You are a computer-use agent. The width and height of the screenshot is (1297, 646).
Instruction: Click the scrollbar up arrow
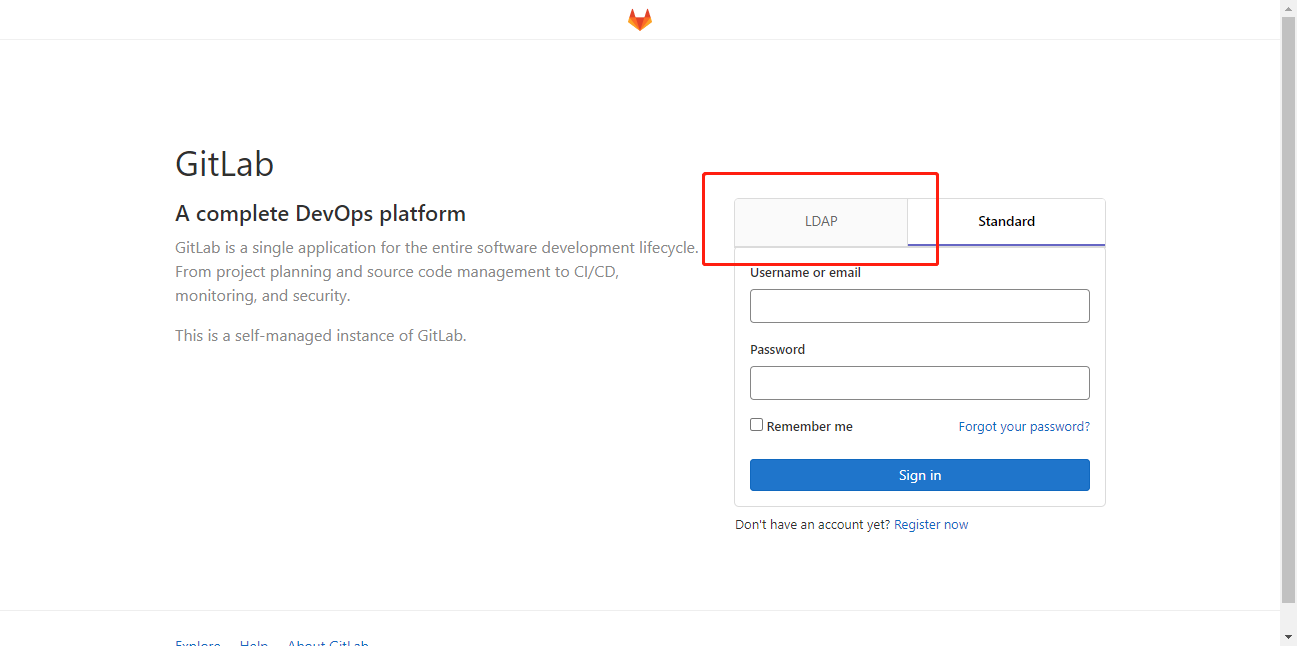(1288, 8)
